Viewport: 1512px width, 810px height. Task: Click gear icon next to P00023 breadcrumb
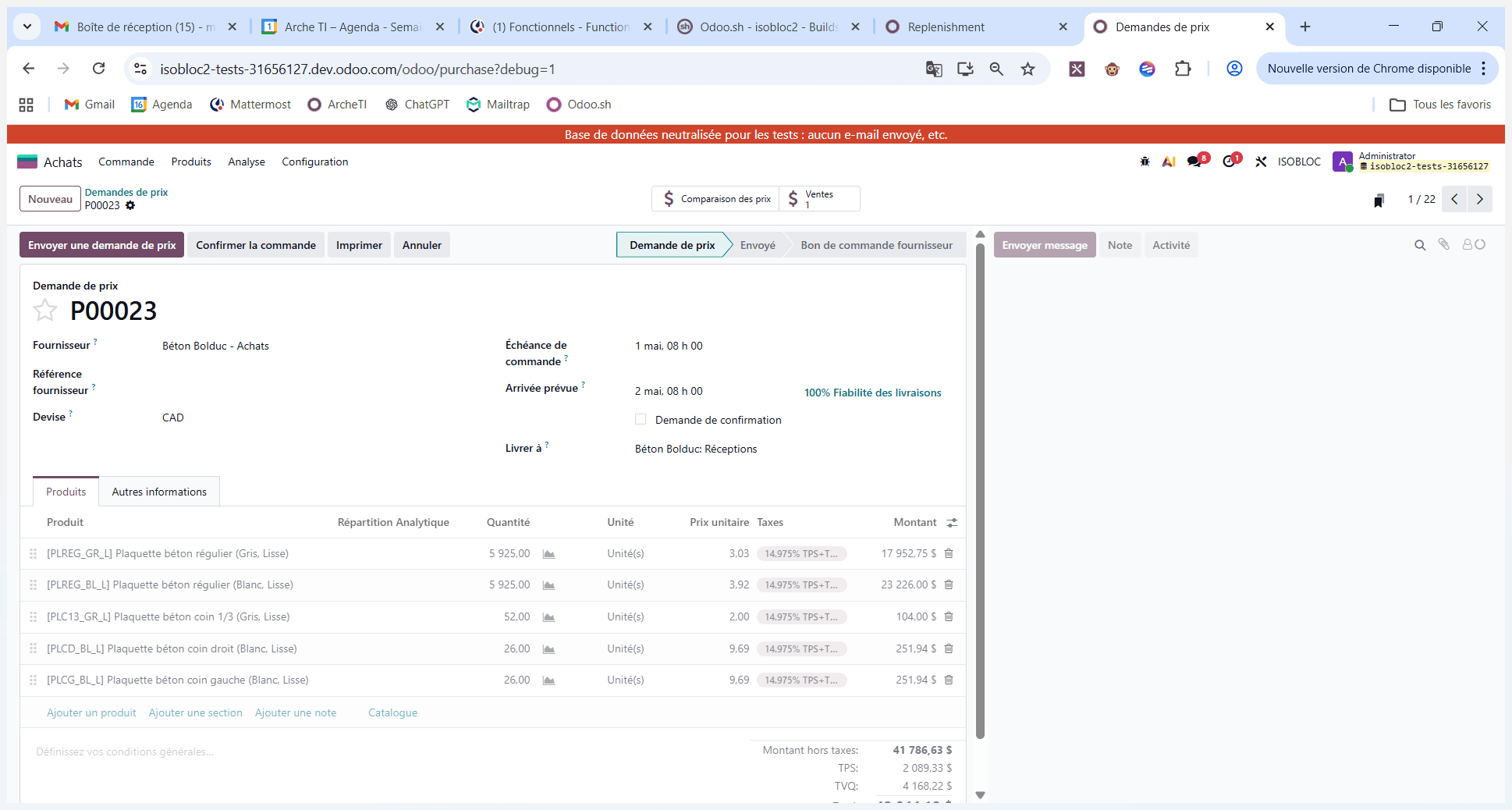pos(130,205)
